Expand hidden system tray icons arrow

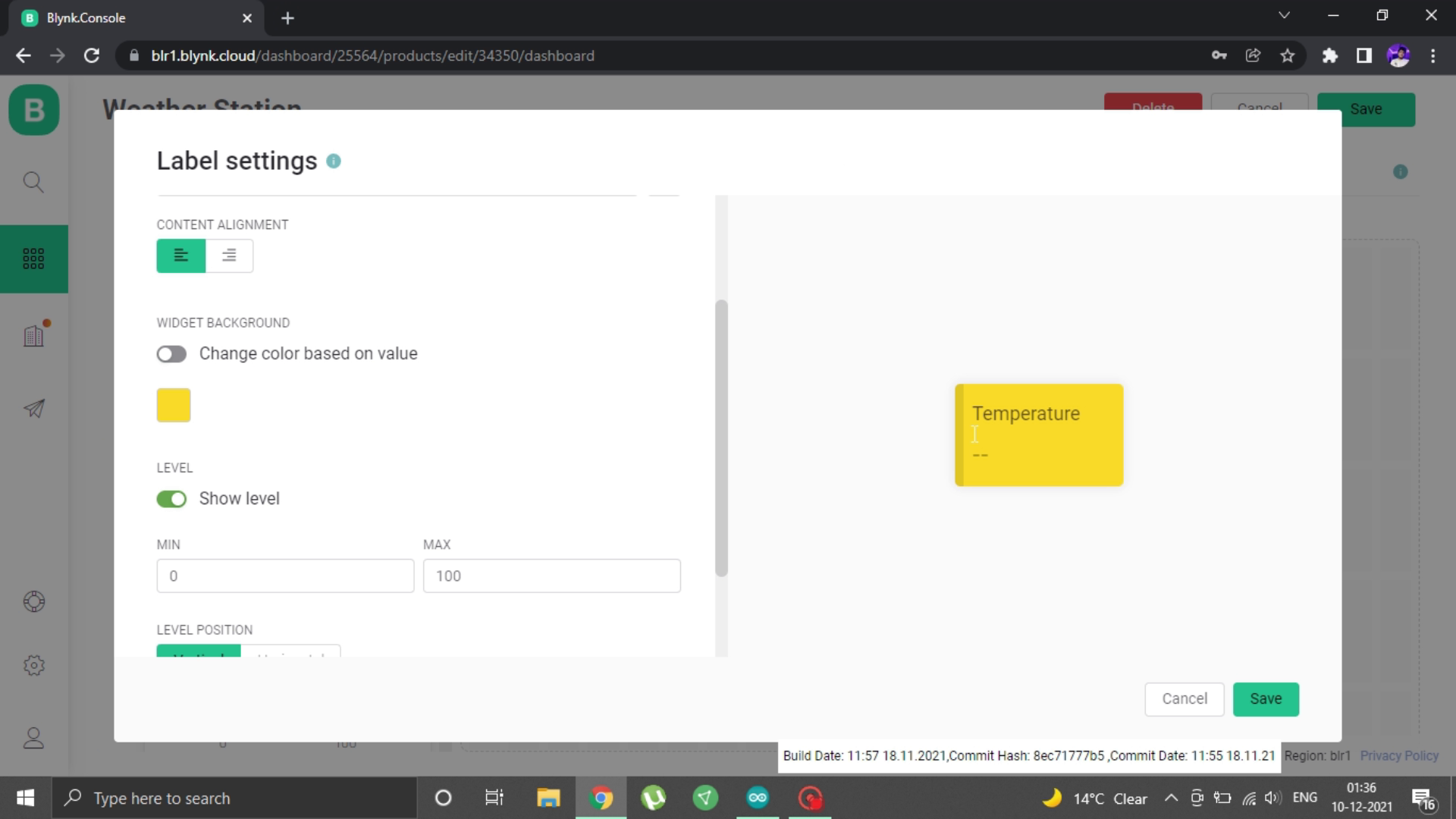[1171, 798]
